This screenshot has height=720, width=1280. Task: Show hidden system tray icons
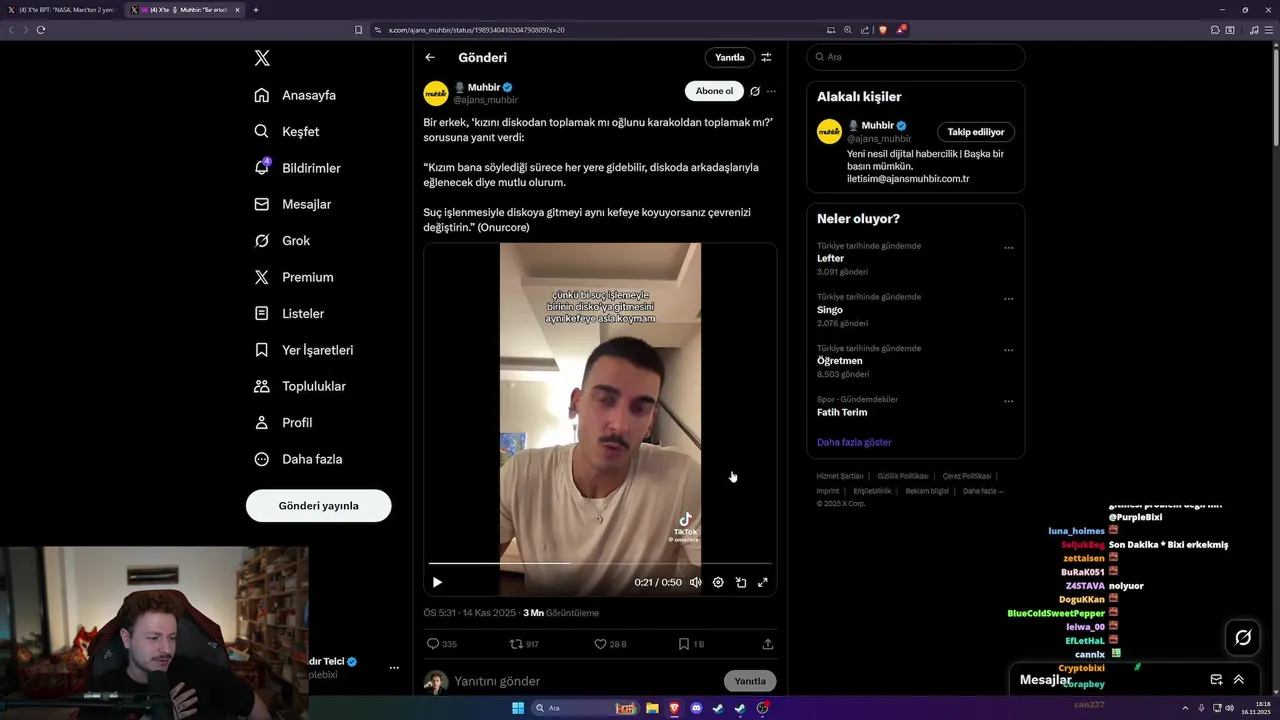[1185, 708]
